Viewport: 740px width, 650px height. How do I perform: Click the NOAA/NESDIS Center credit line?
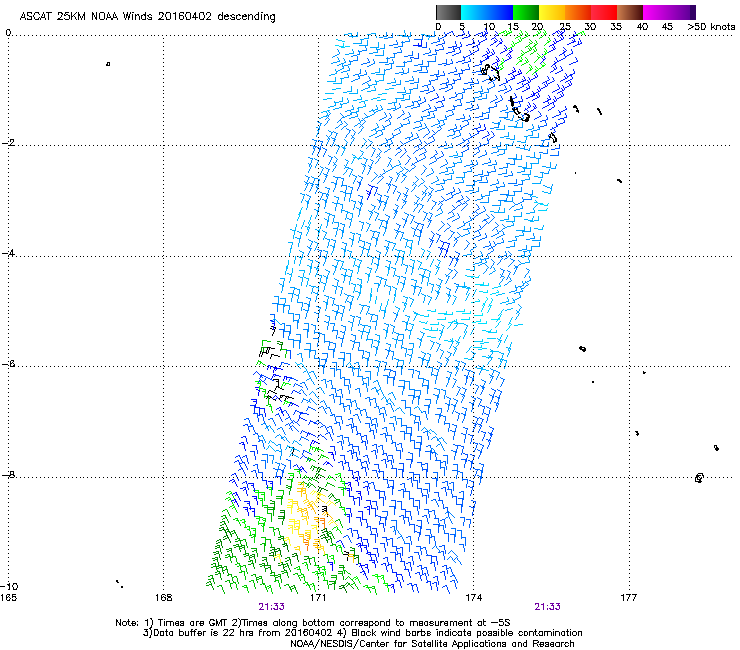pyautogui.click(x=432, y=644)
